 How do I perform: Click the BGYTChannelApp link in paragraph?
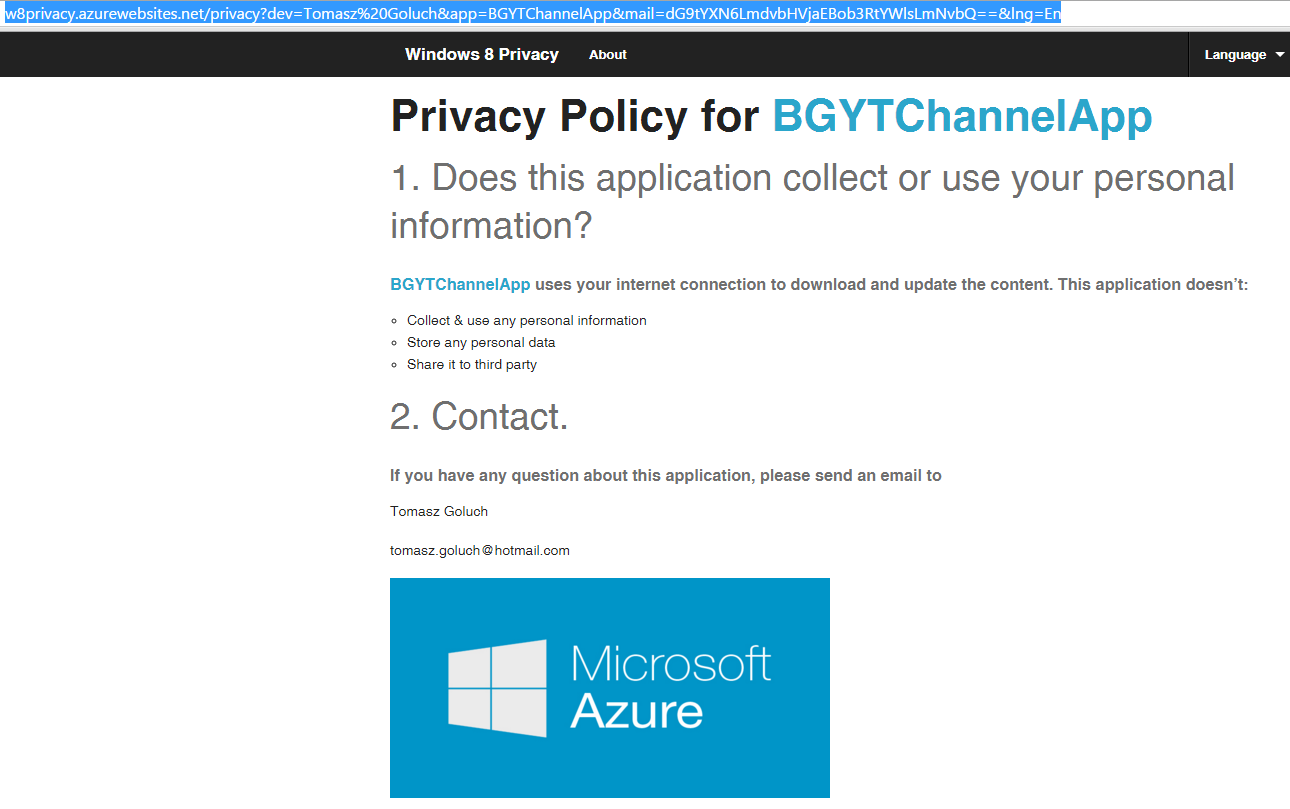coord(460,285)
